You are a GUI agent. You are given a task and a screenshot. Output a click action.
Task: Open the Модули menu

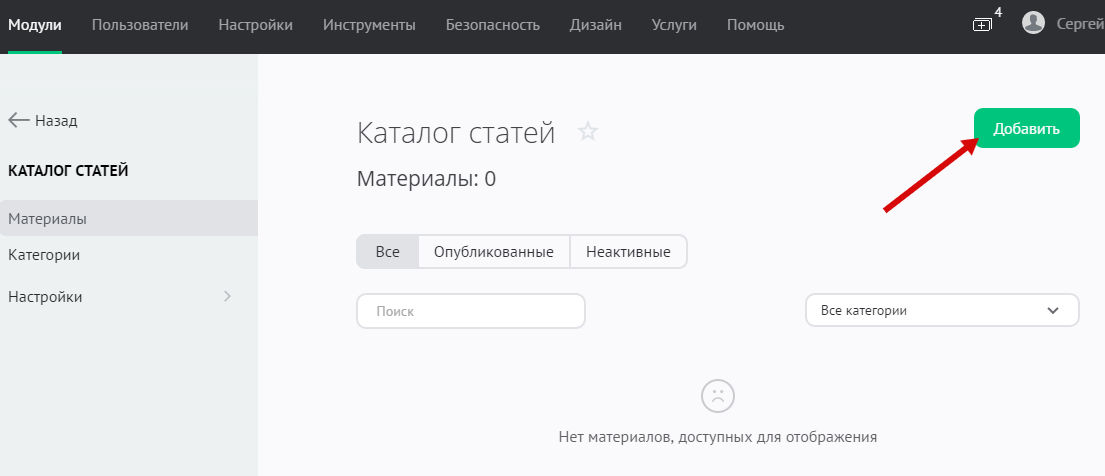pos(34,24)
